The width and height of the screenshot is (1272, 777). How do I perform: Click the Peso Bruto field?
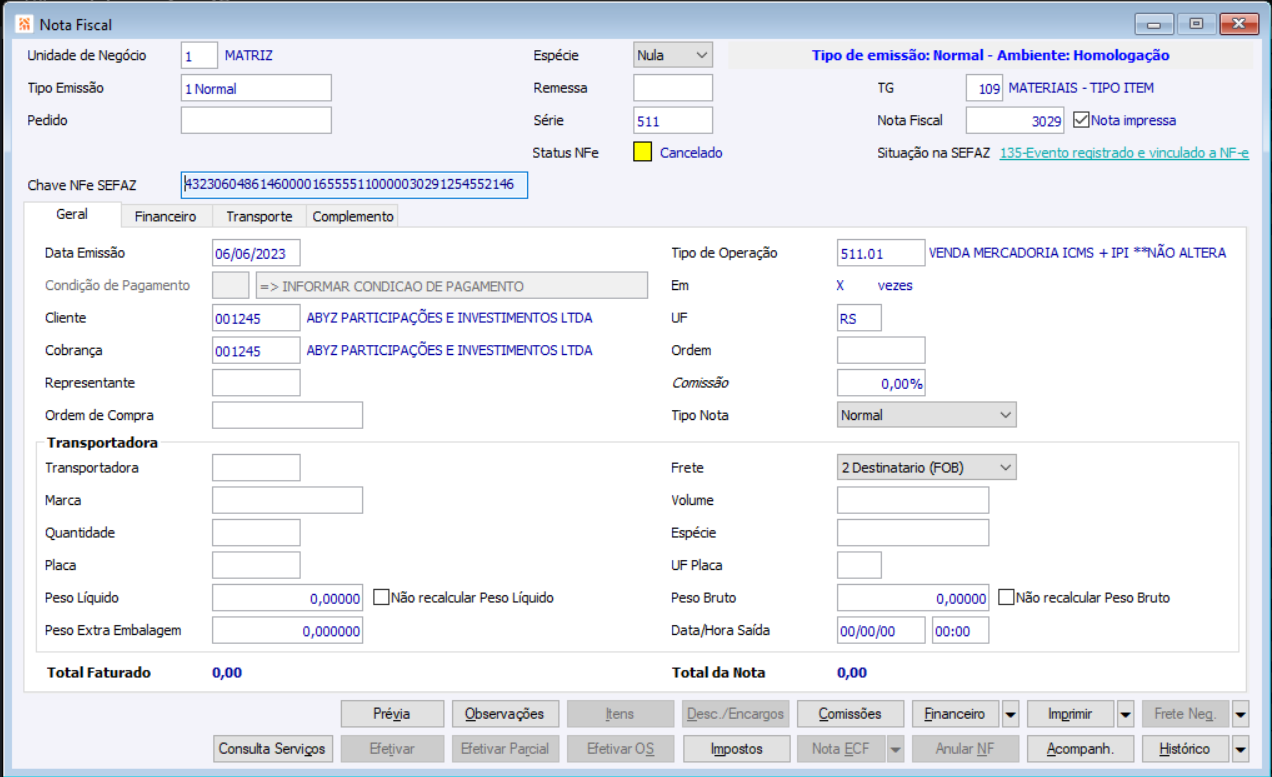point(913,598)
